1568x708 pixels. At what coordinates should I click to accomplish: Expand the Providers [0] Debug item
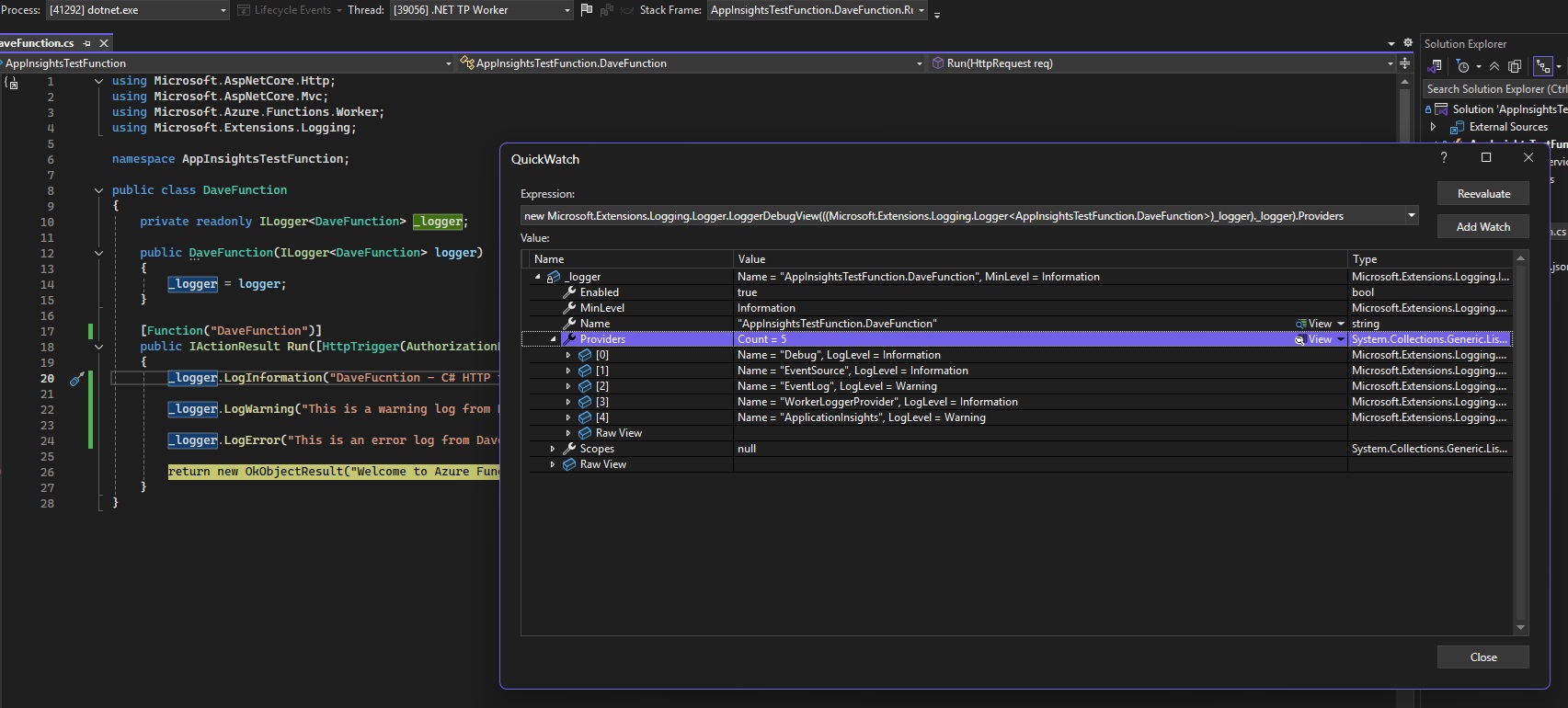coord(568,355)
